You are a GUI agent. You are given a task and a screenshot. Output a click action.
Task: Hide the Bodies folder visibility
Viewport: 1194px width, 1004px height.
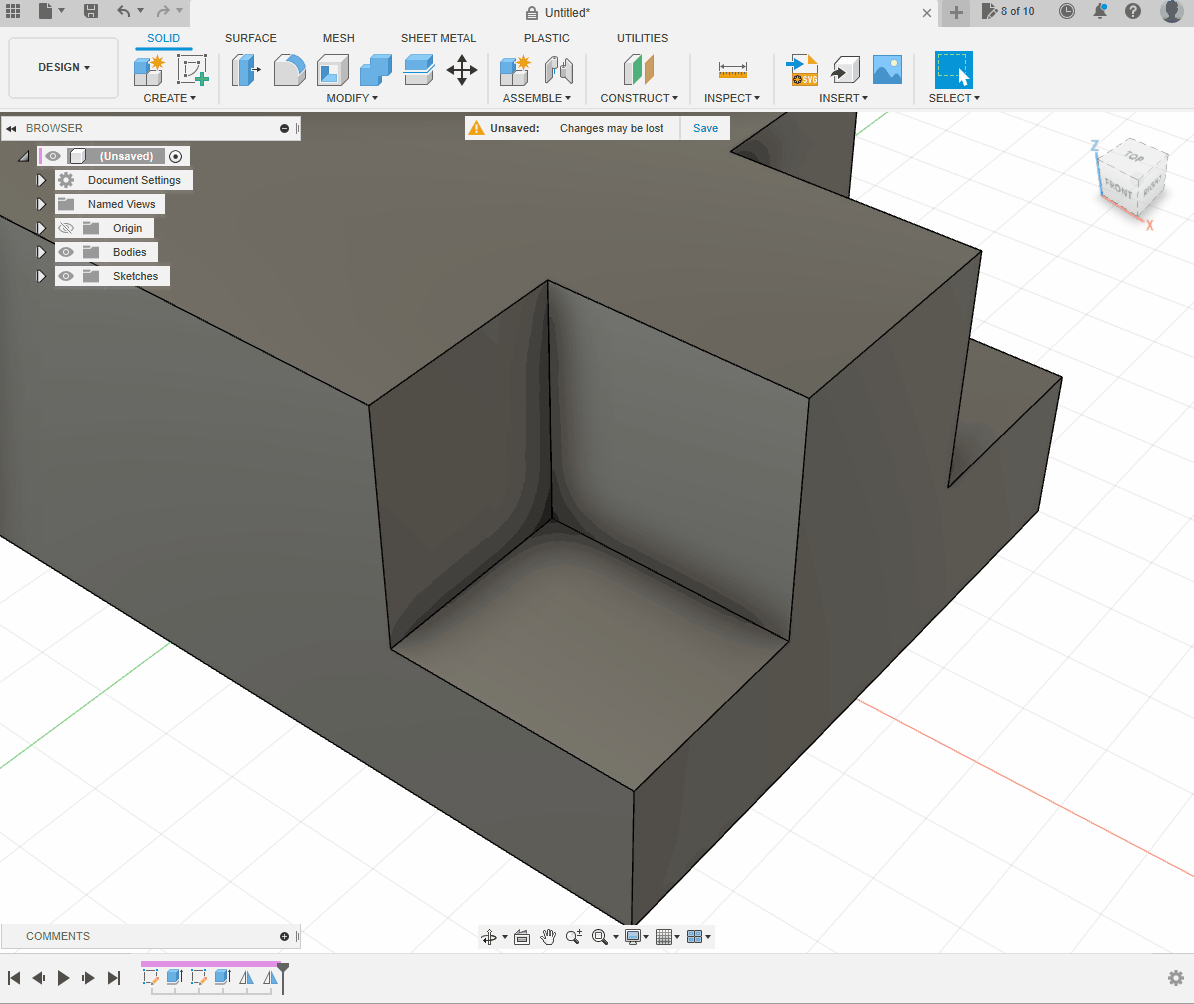point(66,252)
